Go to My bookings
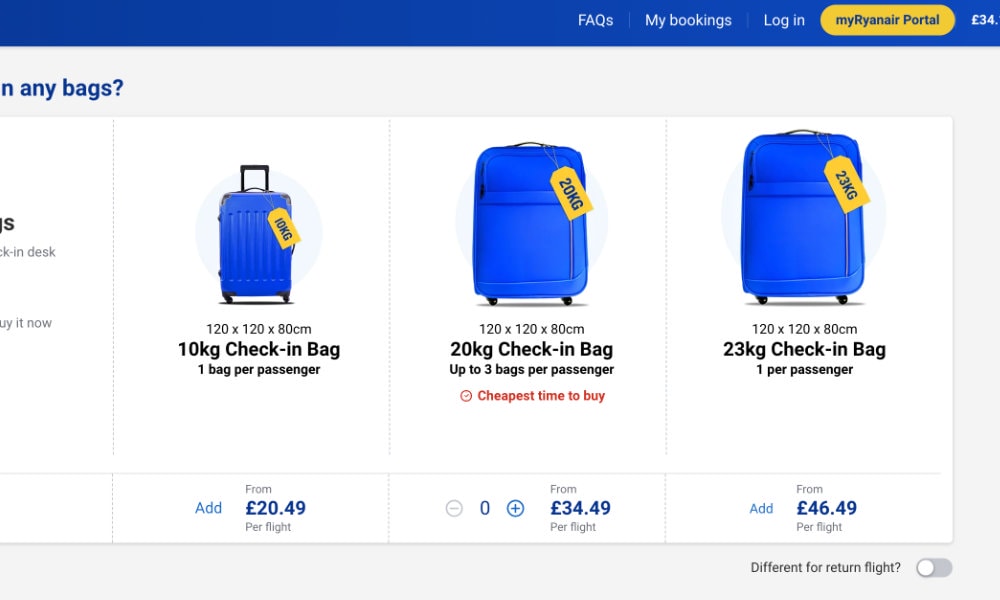1000x600 pixels. coord(688,20)
